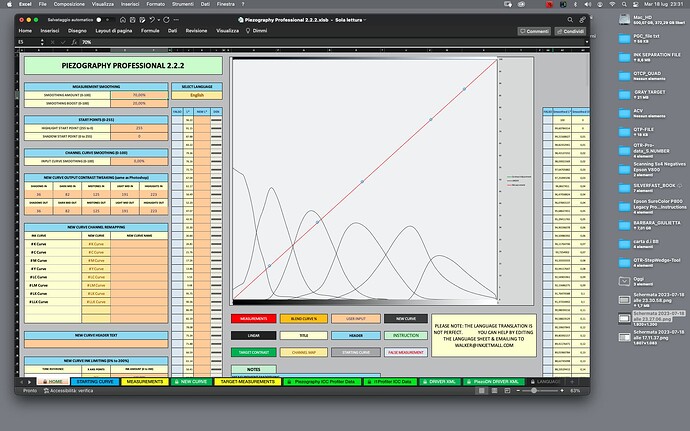Click the fx insert function icon
This screenshot has width=690, height=431.
point(74,42)
